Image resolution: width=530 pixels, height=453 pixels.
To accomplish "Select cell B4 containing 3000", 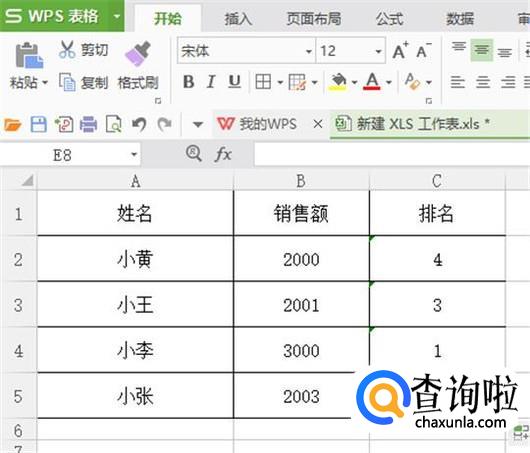I will click(302, 350).
